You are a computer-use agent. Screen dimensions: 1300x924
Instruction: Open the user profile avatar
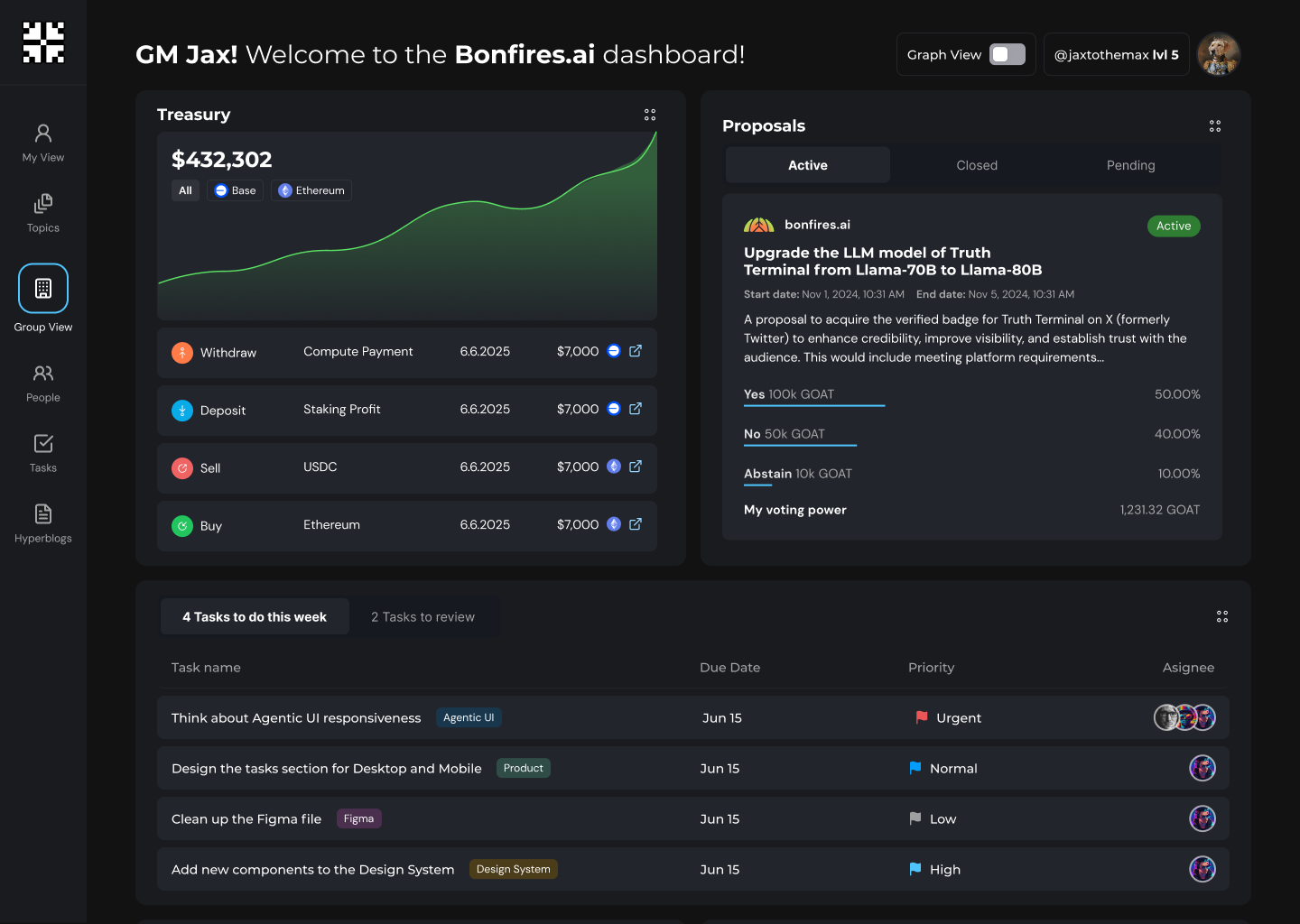pos(1219,54)
